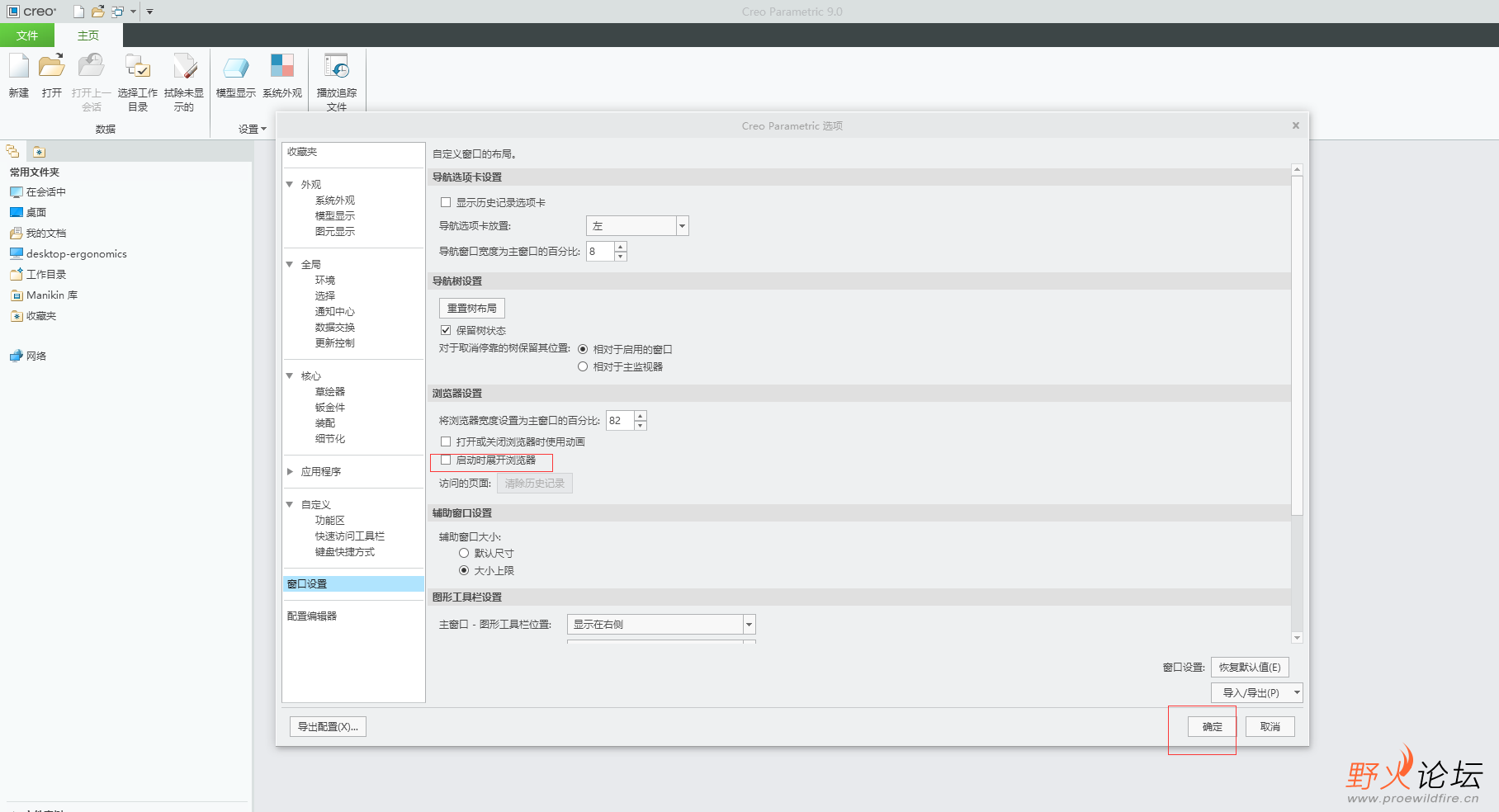Viewport: 1499px width, 812px height.
Task: Open 设置 dropdown in ribbon
Action: pyautogui.click(x=253, y=129)
